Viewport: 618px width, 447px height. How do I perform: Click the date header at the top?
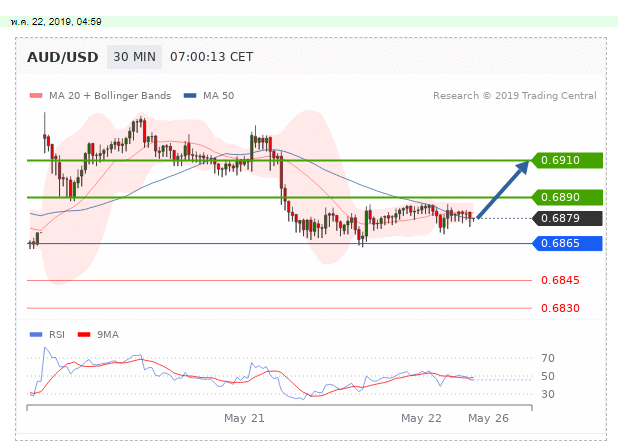(56, 22)
